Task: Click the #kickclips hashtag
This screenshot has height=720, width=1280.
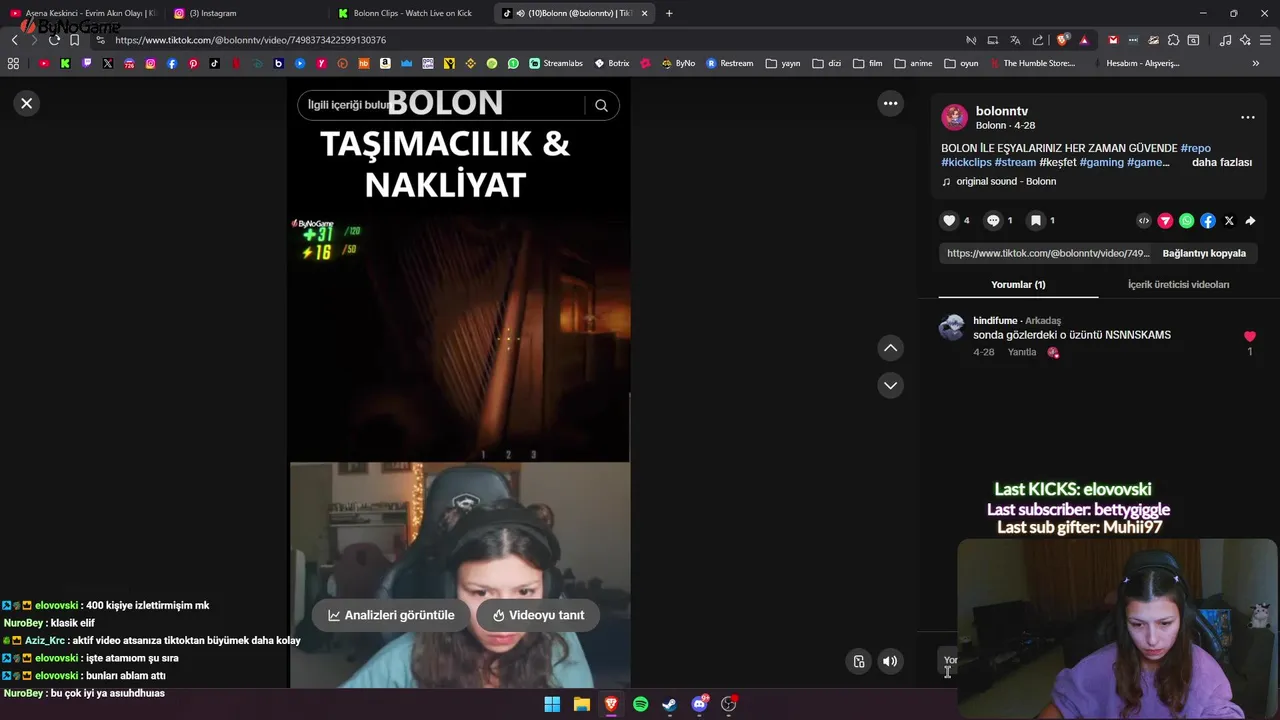Action: (x=966, y=162)
